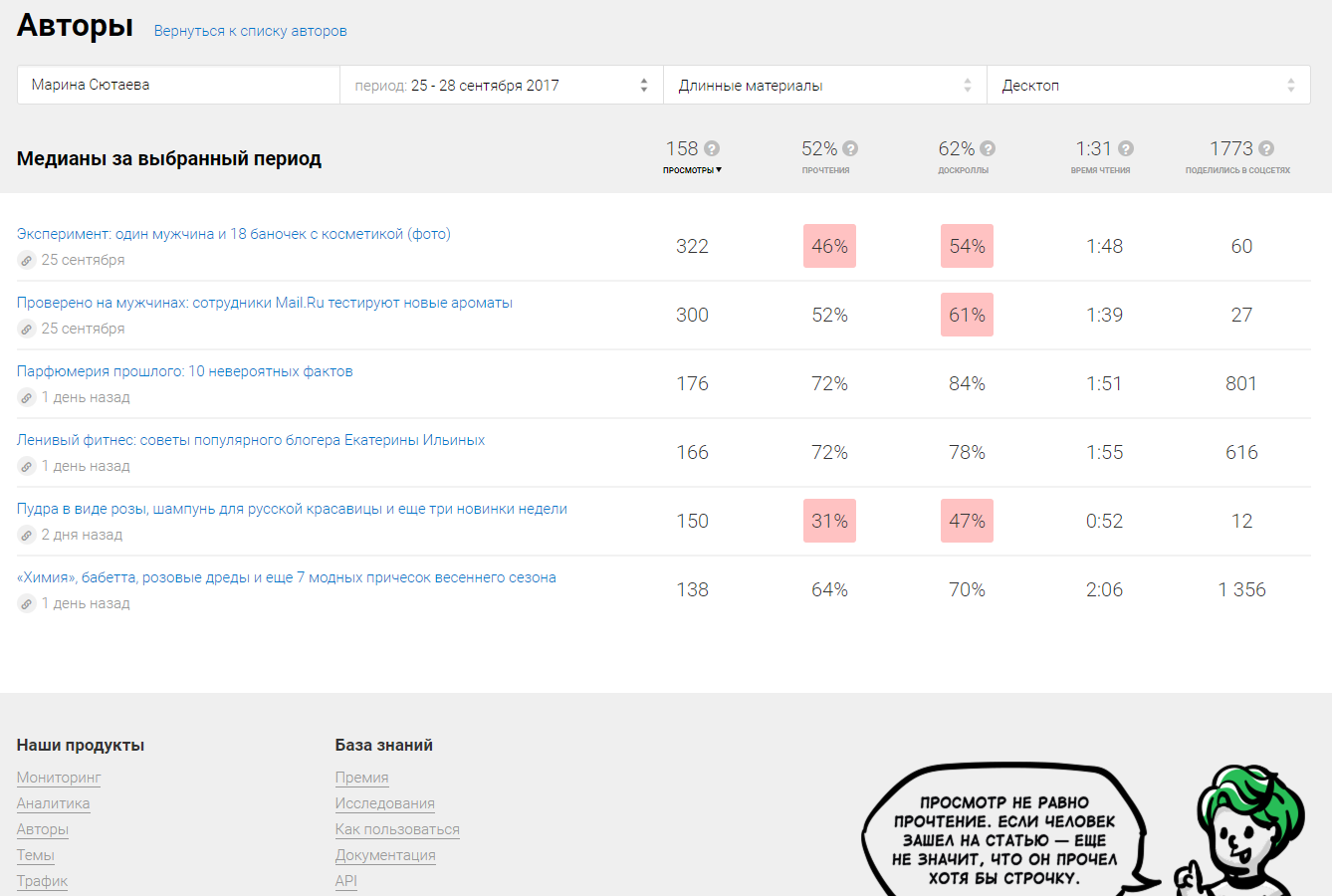
Task: Click the 1:55 reading time value
Action: tap(1104, 452)
